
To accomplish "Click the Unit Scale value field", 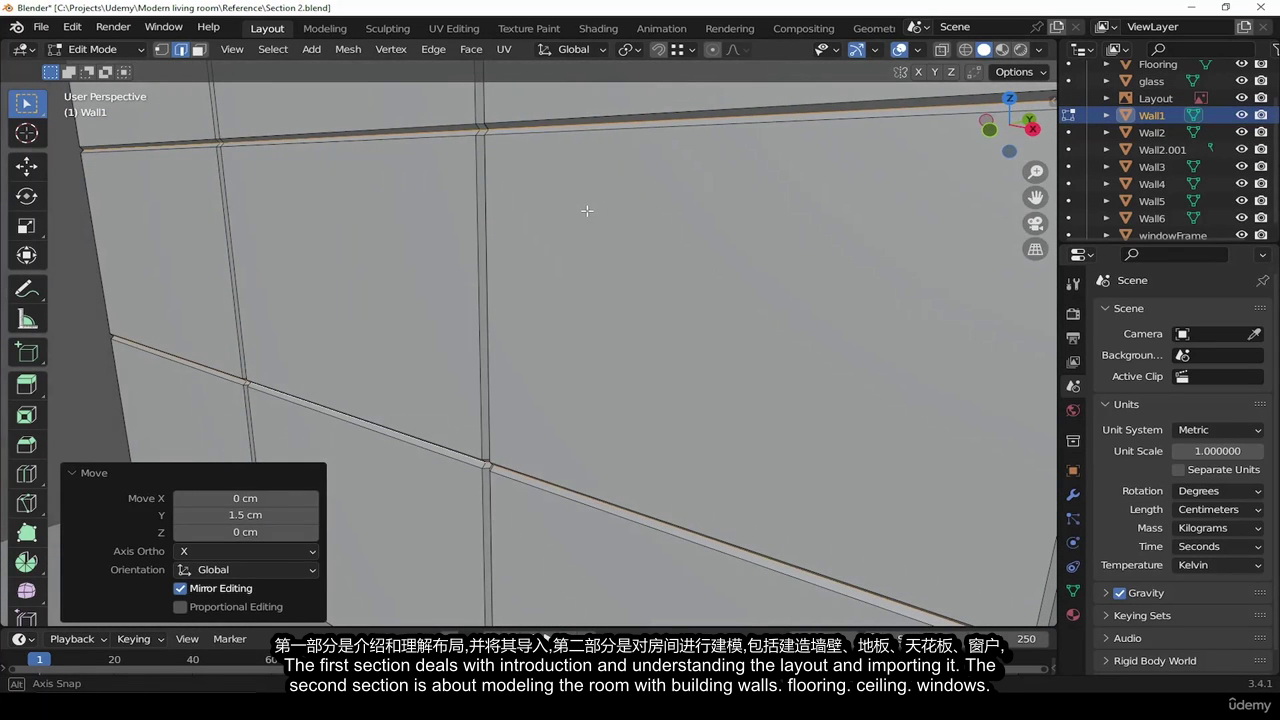I will tap(1218, 451).
